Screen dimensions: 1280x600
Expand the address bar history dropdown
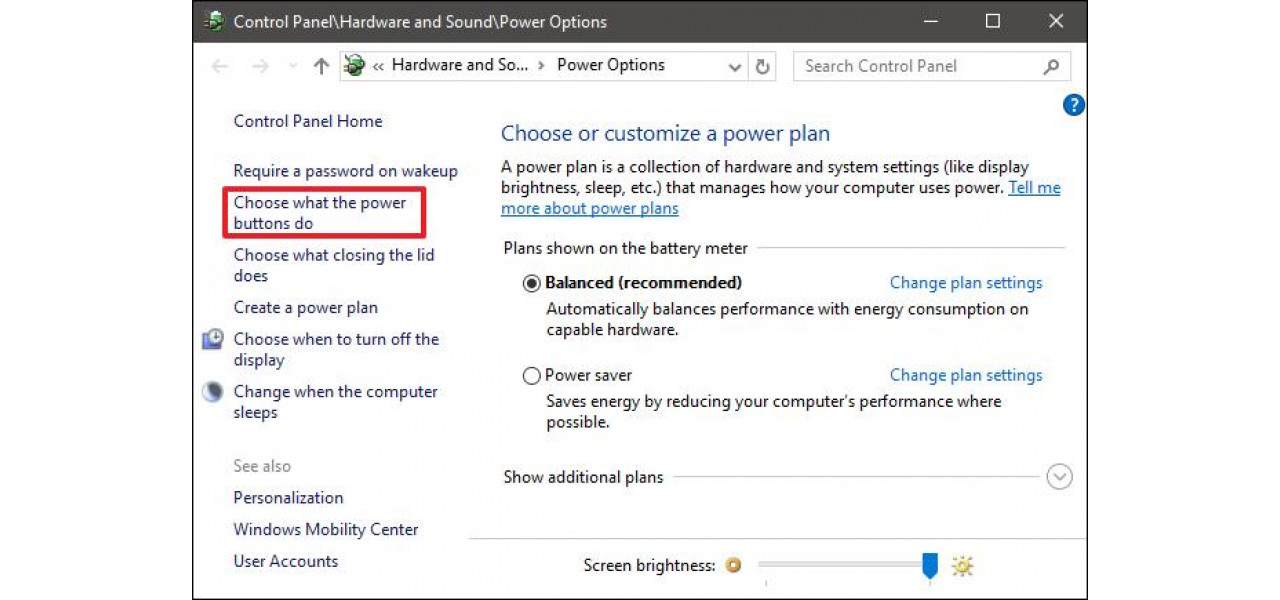pyautogui.click(x=735, y=67)
